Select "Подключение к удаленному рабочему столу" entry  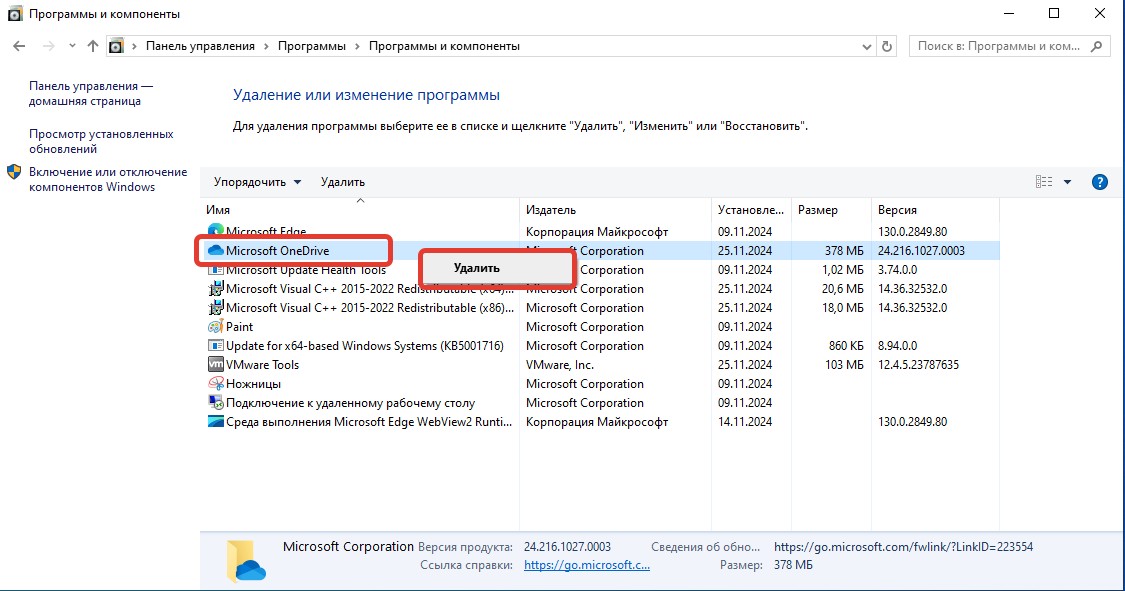point(350,402)
